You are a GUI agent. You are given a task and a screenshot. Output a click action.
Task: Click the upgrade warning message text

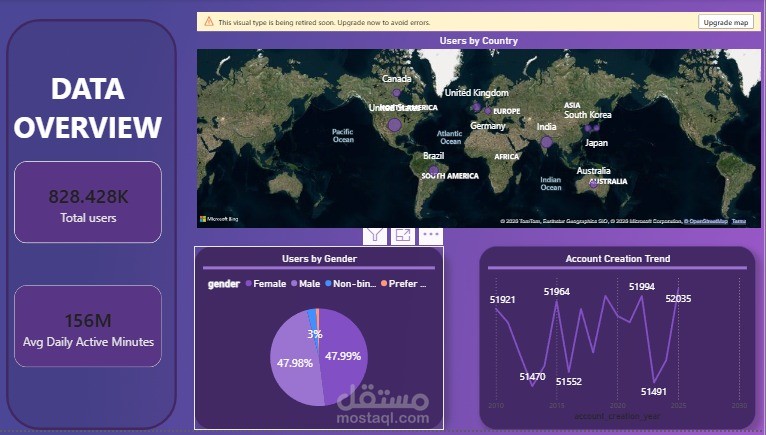click(324, 22)
